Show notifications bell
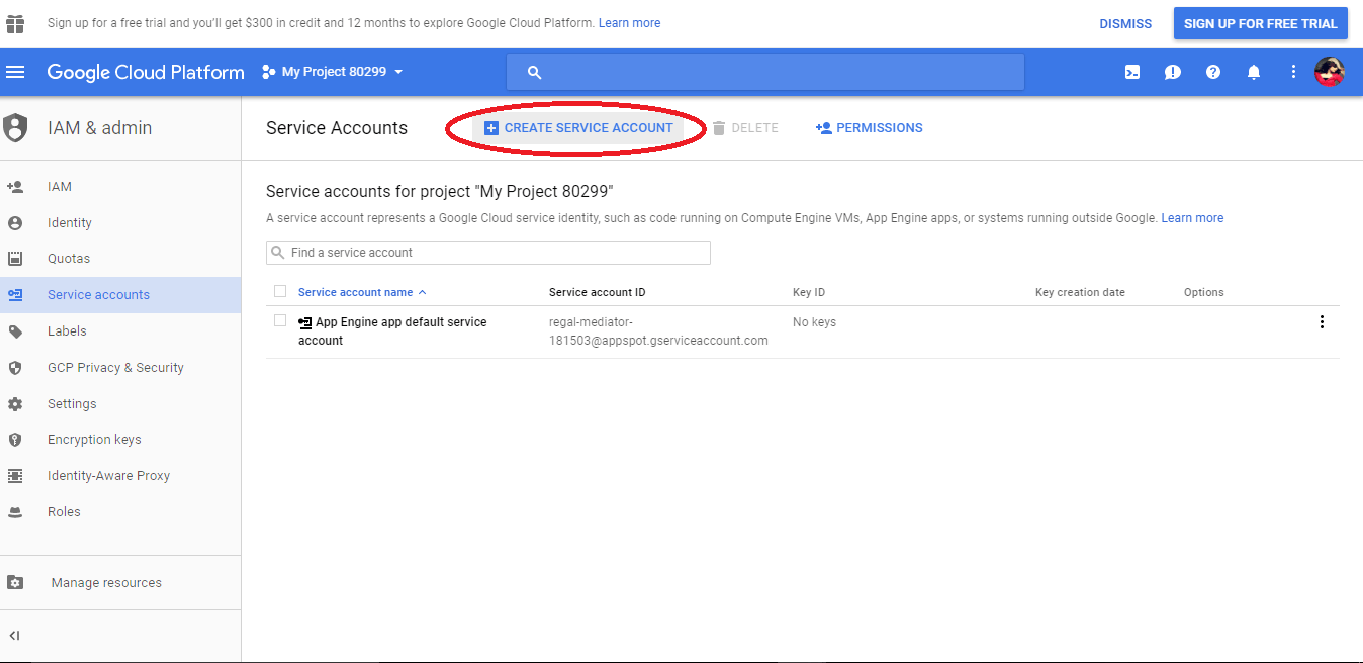1363x663 pixels. [x=1253, y=72]
